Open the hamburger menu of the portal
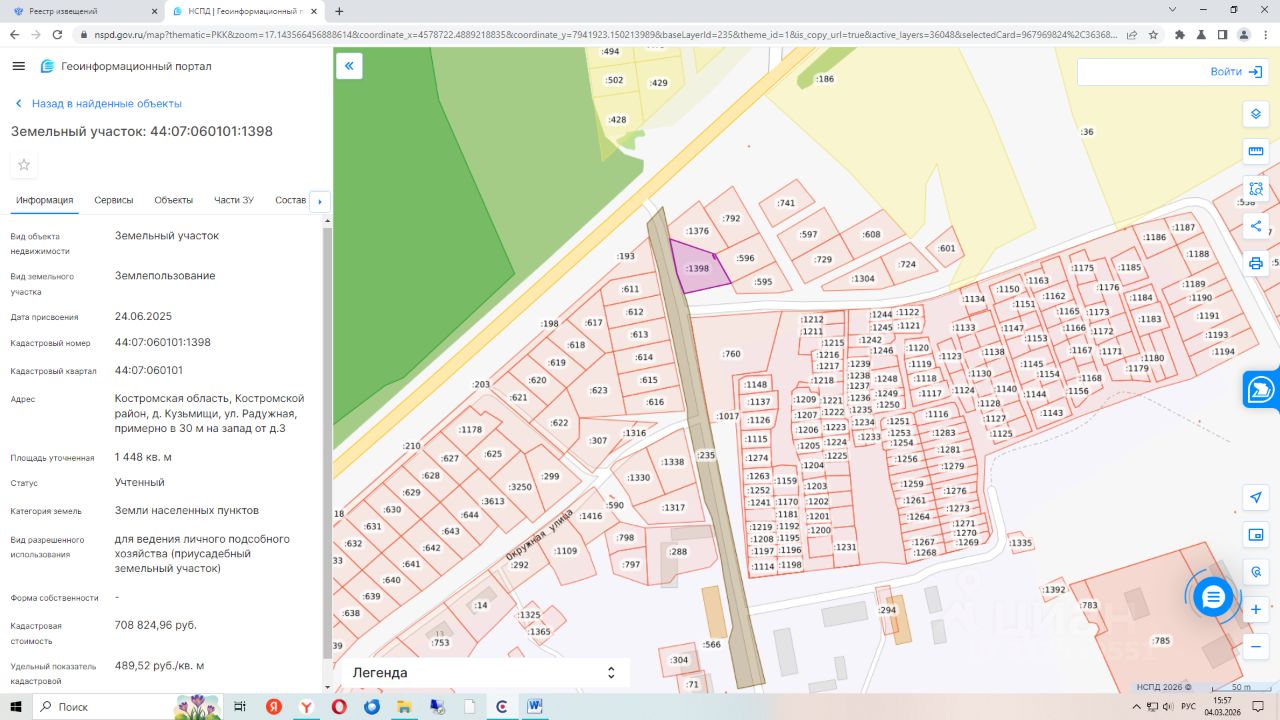Image resolution: width=1280 pixels, height=720 pixels. (x=18, y=66)
